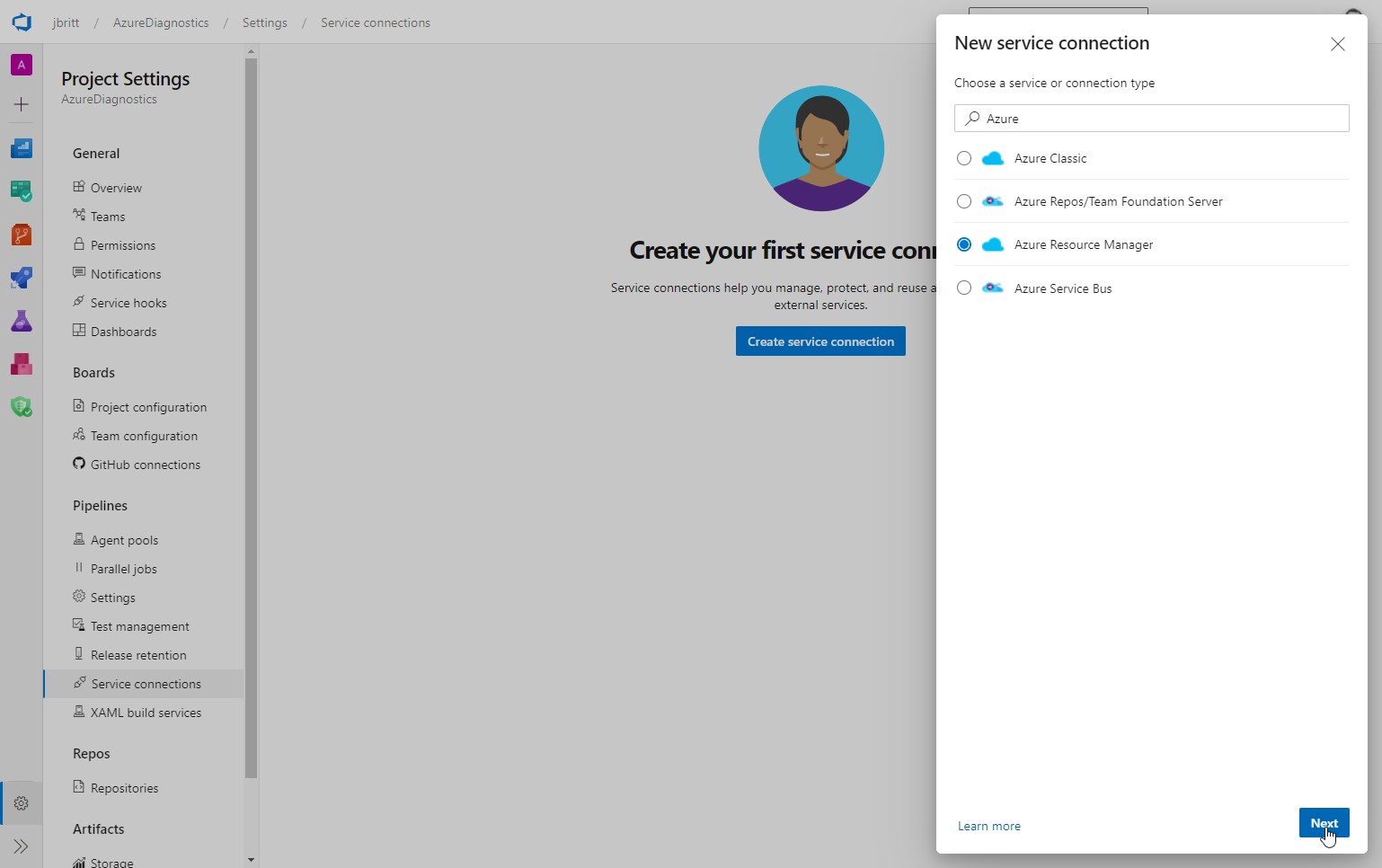Image resolution: width=1382 pixels, height=868 pixels.
Task: Click Next in New service connection panel
Action: (1324, 823)
